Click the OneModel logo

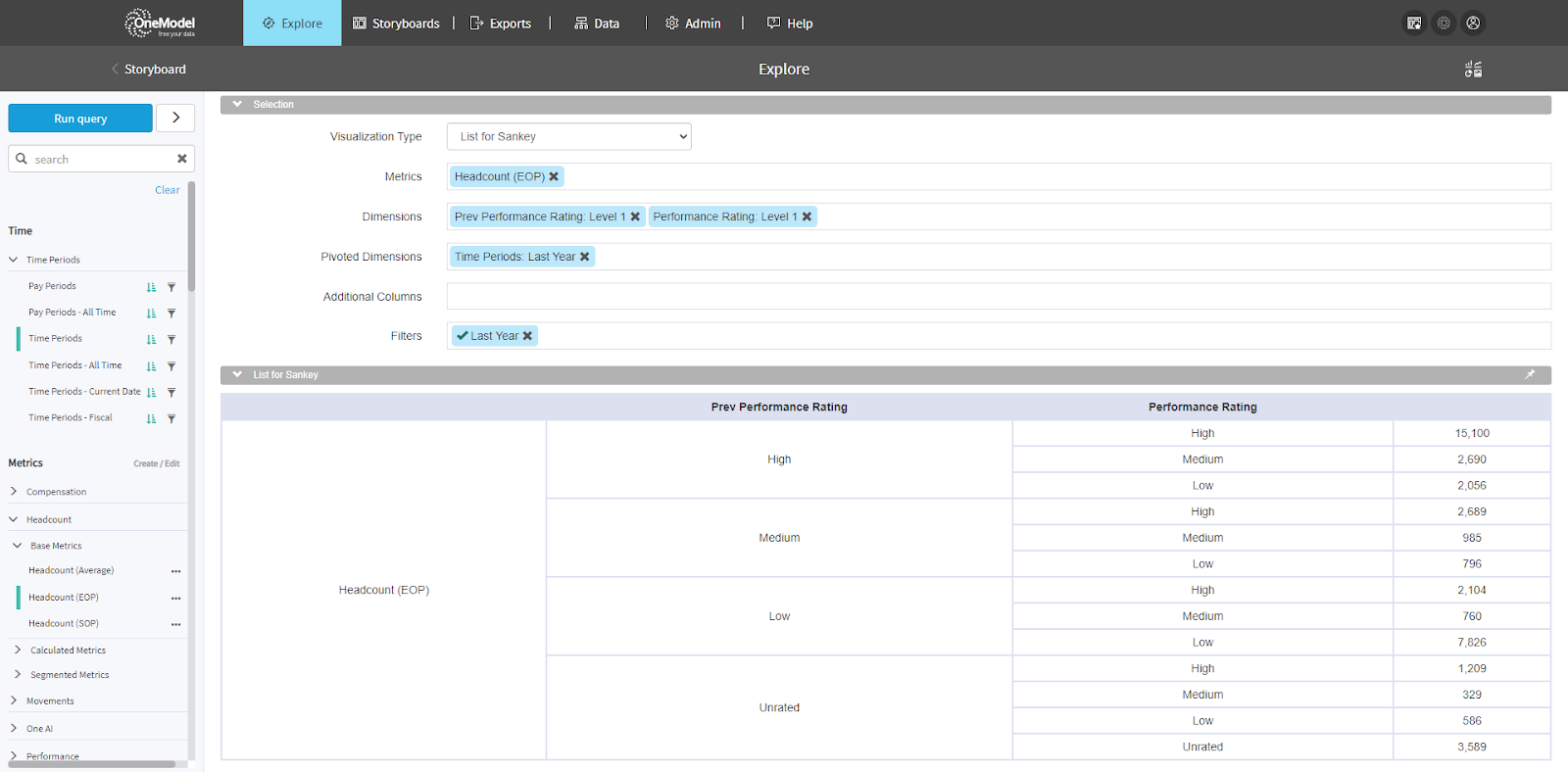pos(160,23)
